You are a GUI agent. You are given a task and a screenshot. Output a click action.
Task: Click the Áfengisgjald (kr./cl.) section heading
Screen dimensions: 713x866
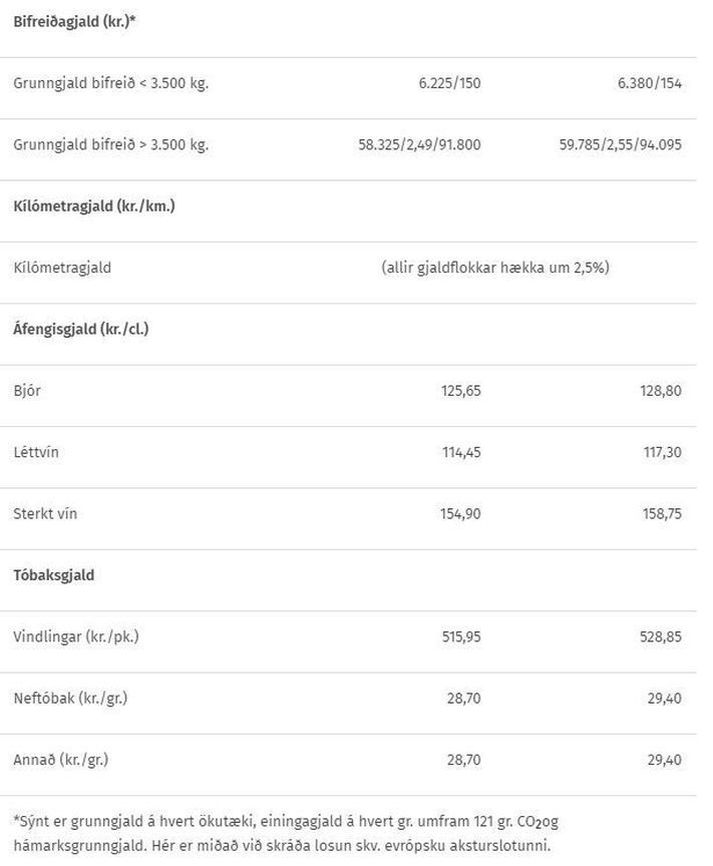click(81, 328)
